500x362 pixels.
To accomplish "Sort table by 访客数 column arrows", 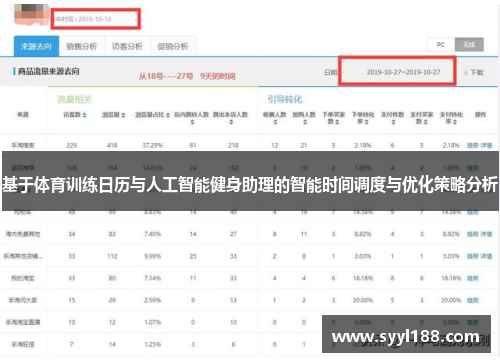I will pyautogui.click(x=85, y=115).
